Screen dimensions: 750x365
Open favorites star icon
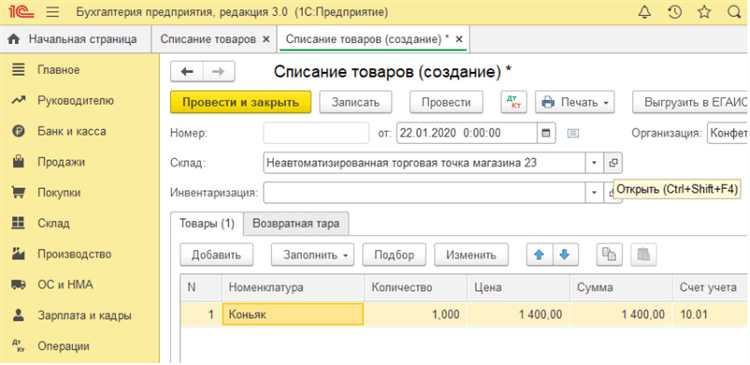pos(704,12)
